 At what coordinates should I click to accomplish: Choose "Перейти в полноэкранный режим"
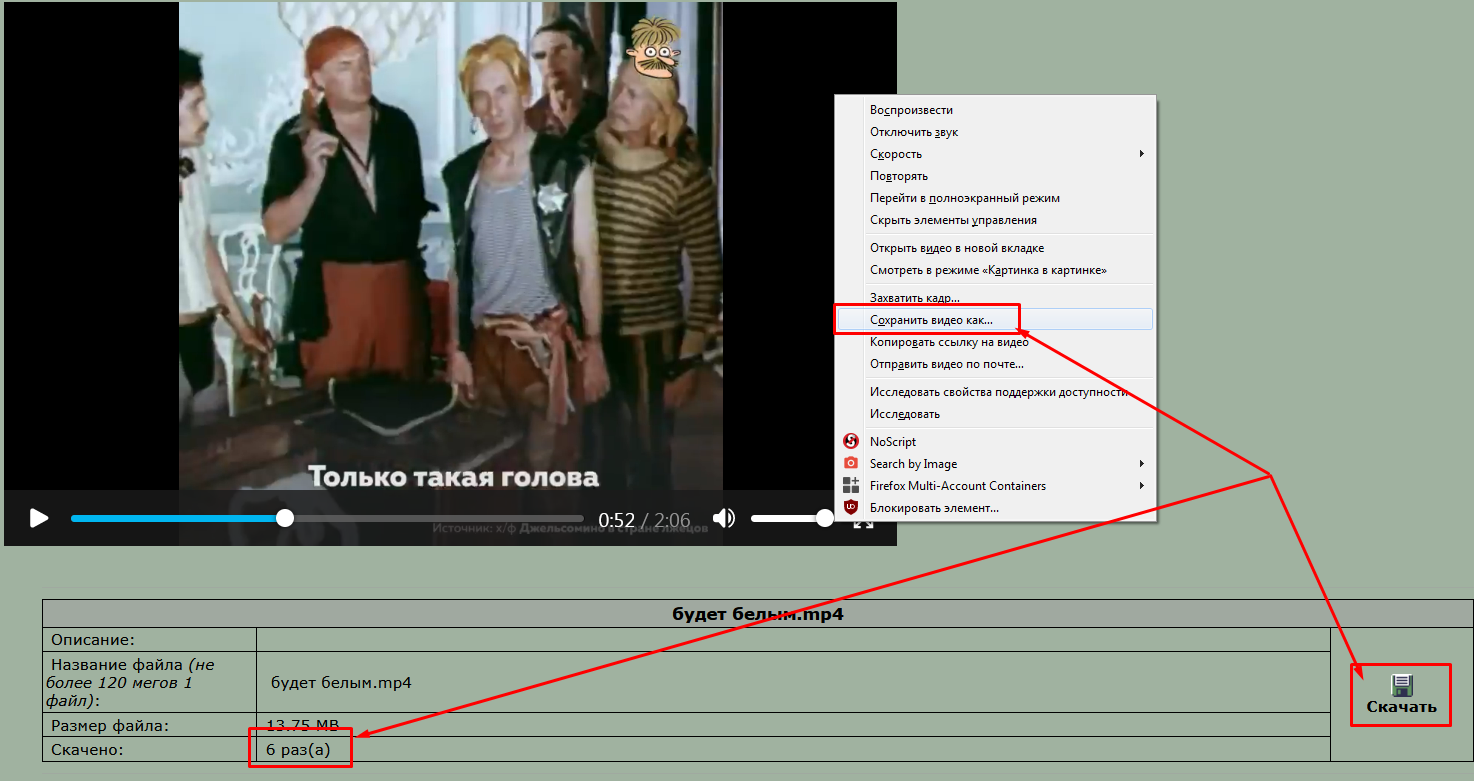[965, 198]
